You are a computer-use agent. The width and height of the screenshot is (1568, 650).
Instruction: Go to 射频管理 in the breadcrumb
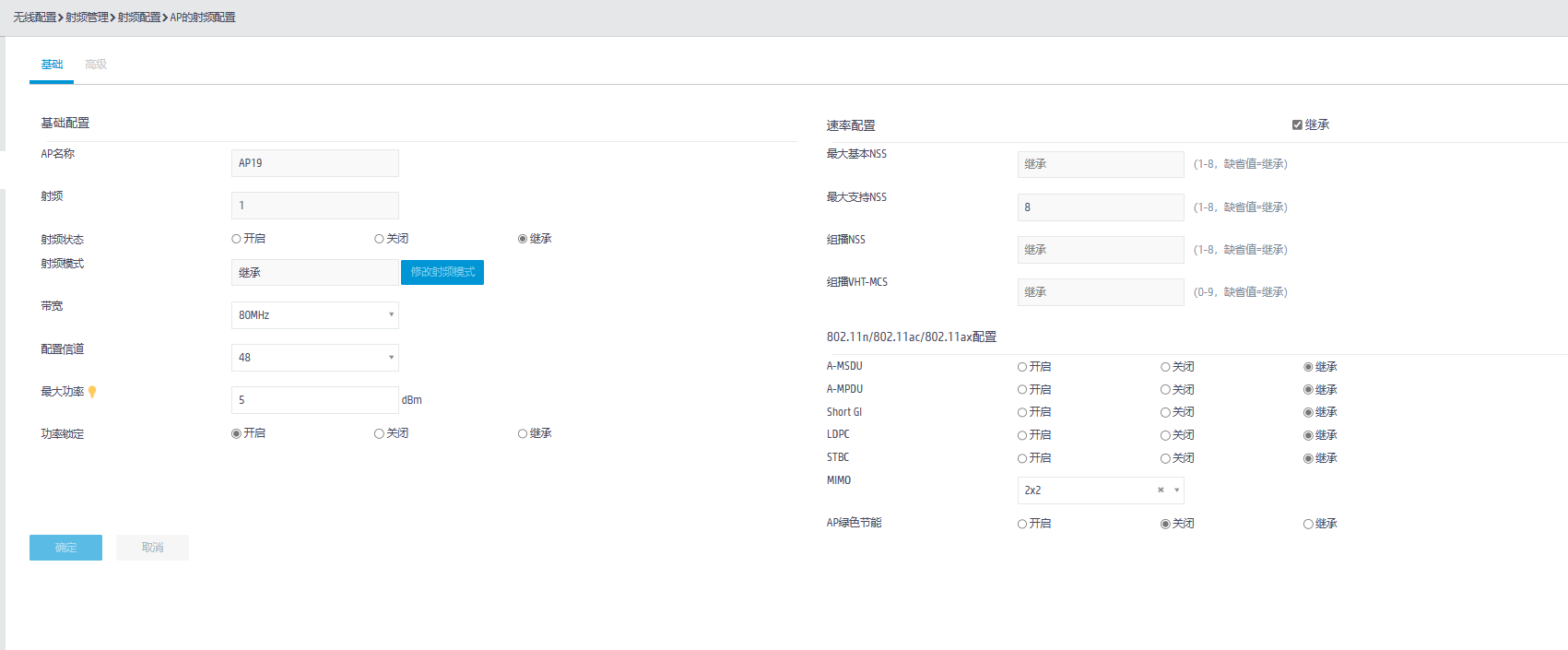click(x=87, y=18)
